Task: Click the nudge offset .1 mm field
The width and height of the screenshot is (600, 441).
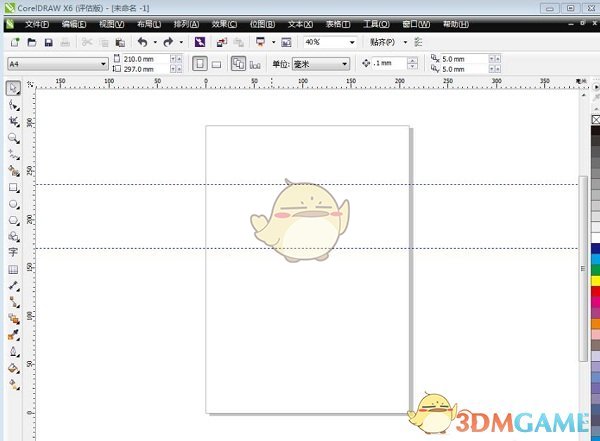Action: tap(390, 63)
